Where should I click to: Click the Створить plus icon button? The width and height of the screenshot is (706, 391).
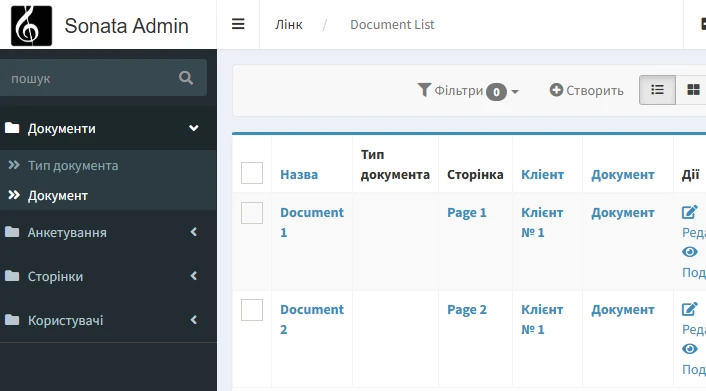[587, 90]
